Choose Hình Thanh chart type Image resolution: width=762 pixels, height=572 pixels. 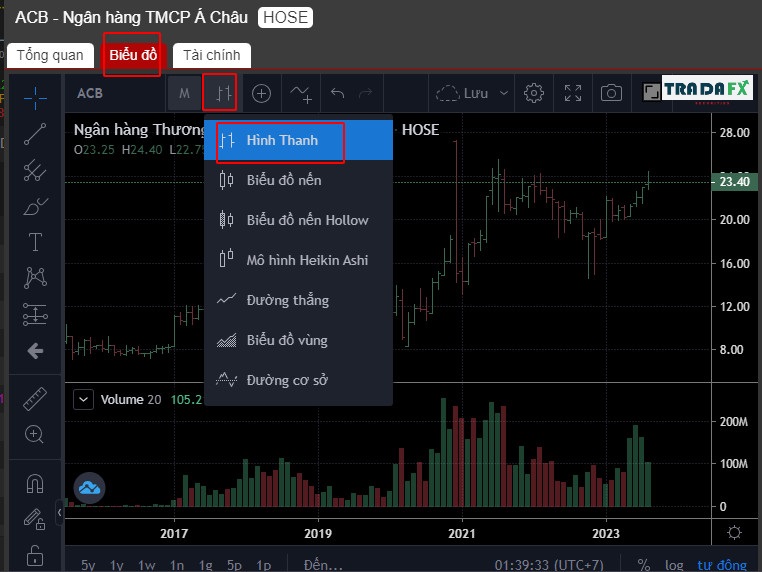pyautogui.click(x=298, y=140)
